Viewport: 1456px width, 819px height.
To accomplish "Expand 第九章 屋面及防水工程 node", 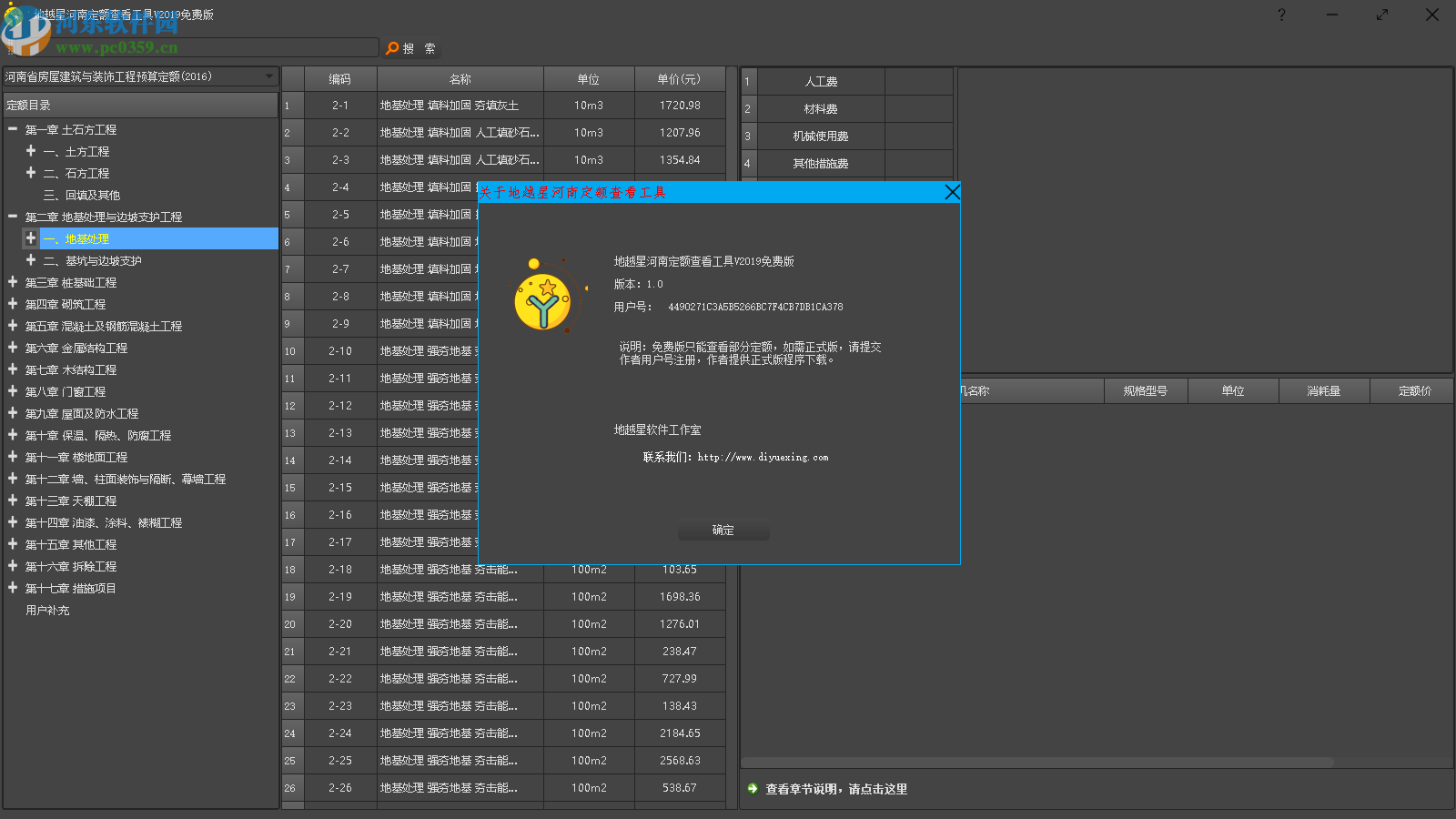I will pyautogui.click(x=13, y=413).
